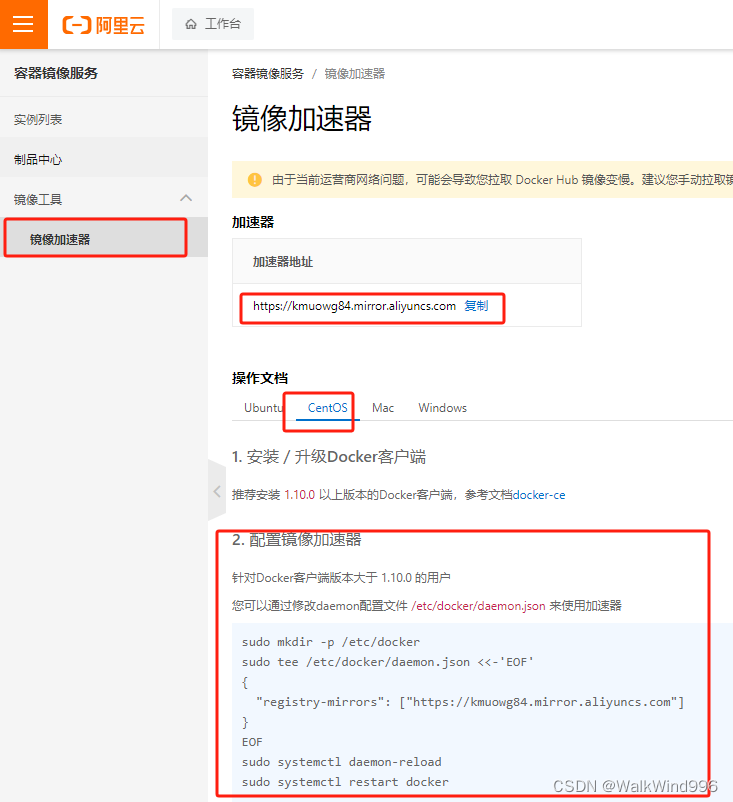Open the 工作台 workbench button

[213, 24]
